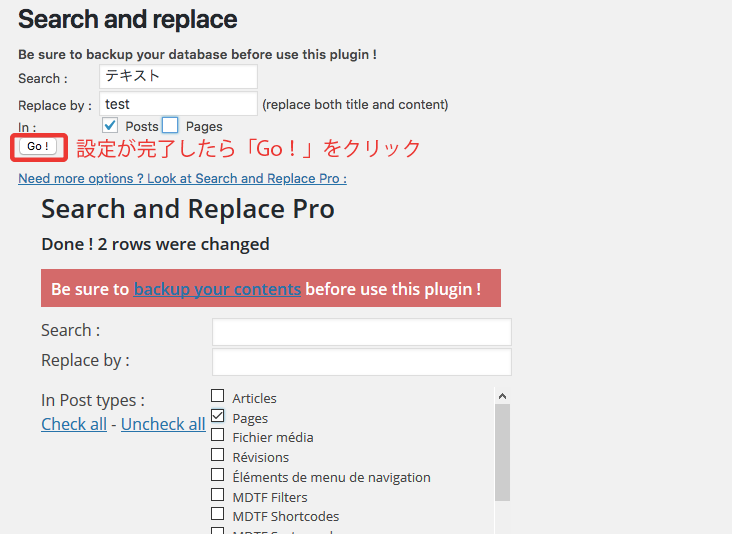This screenshot has height=534, width=732.
Task: Click the Pro Replace by input field
Action: tap(361, 362)
